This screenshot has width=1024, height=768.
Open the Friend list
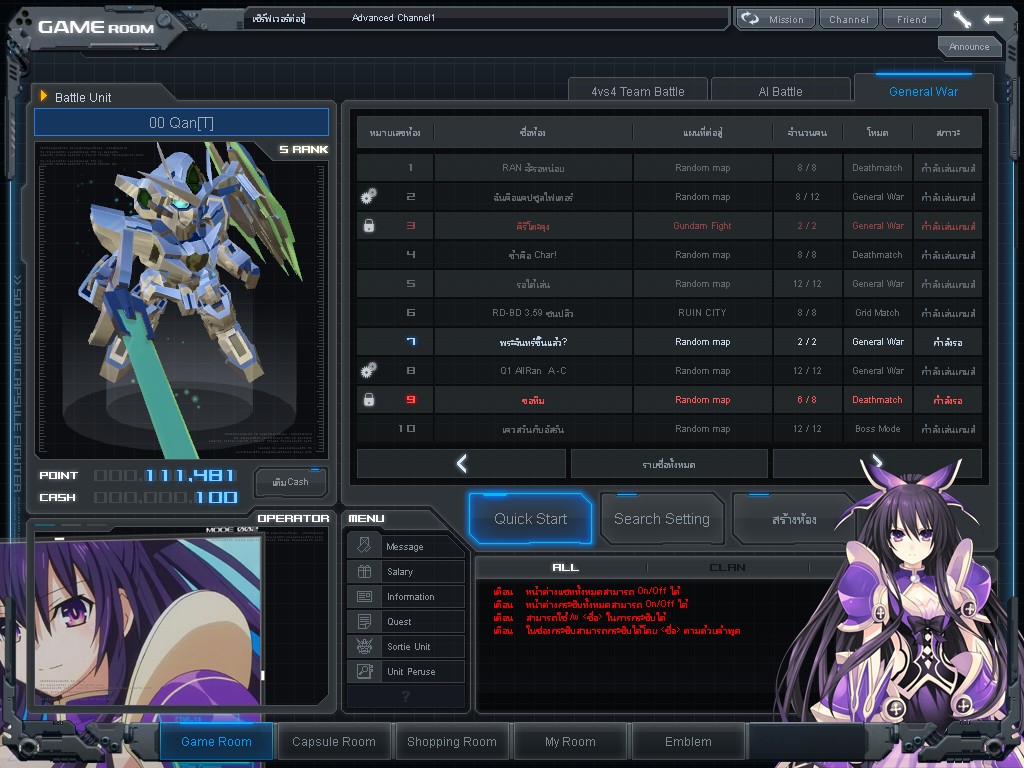point(912,19)
